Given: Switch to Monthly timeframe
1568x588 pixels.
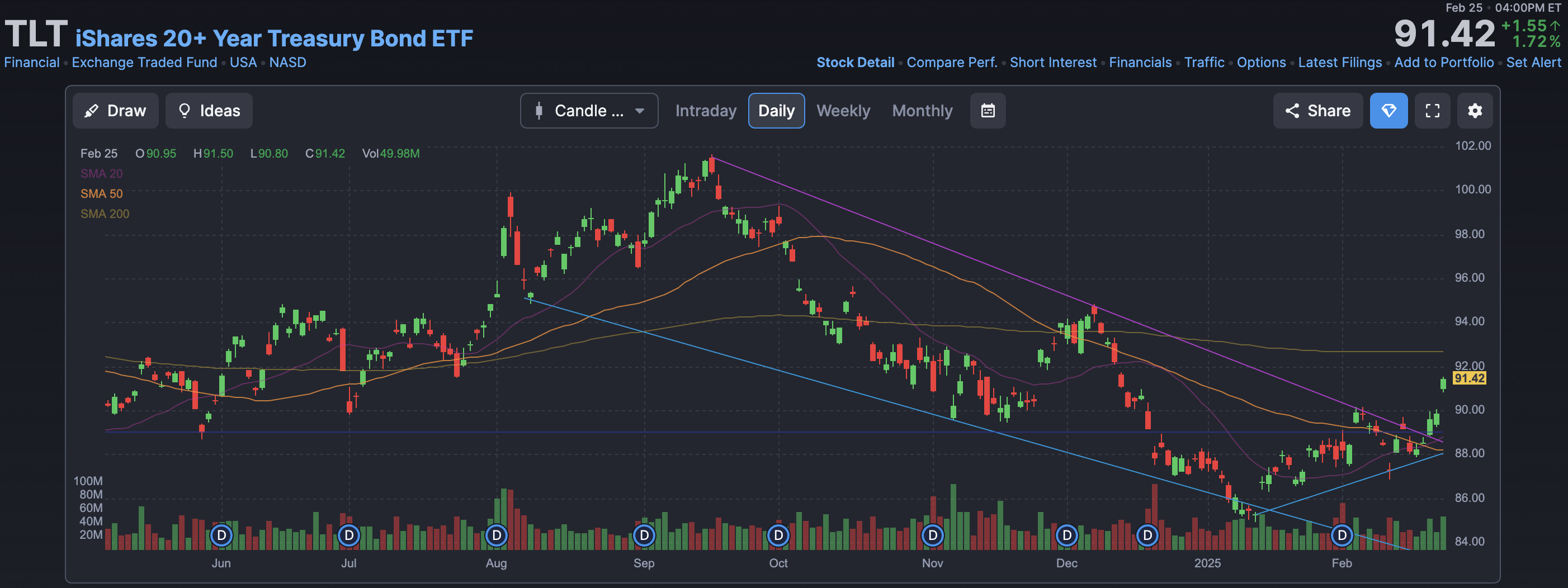Looking at the screenshot, I should click(x=922, y=111).
